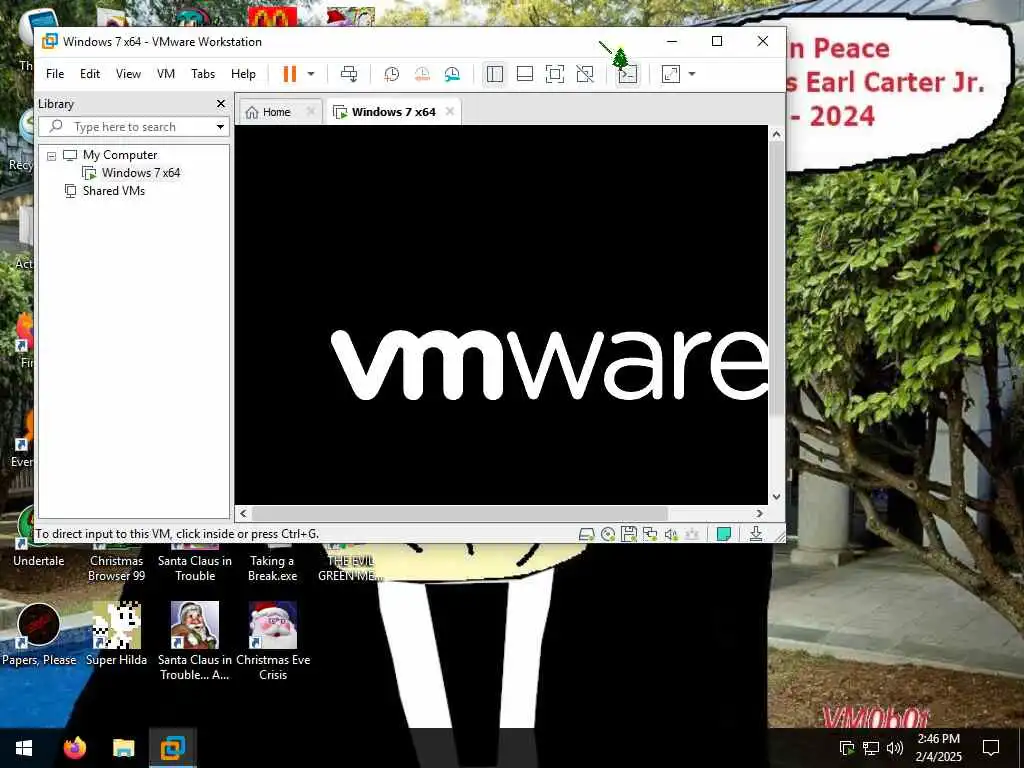
Task: Select Santa Claus in Trouble... A... icon
Action: [x=195, y=641]
